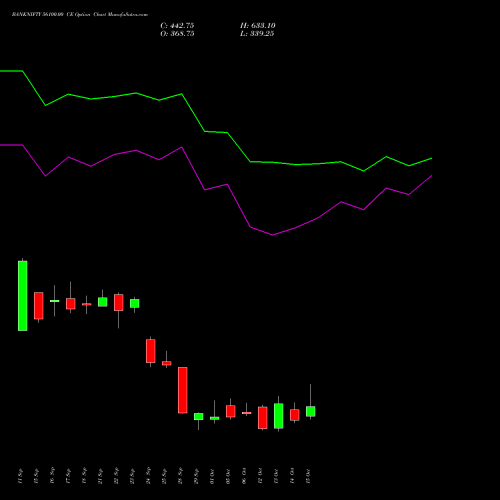Screen dimensions: 500x500
Task: Select the open value O: 368.75
Action: [x=177, y=34]
